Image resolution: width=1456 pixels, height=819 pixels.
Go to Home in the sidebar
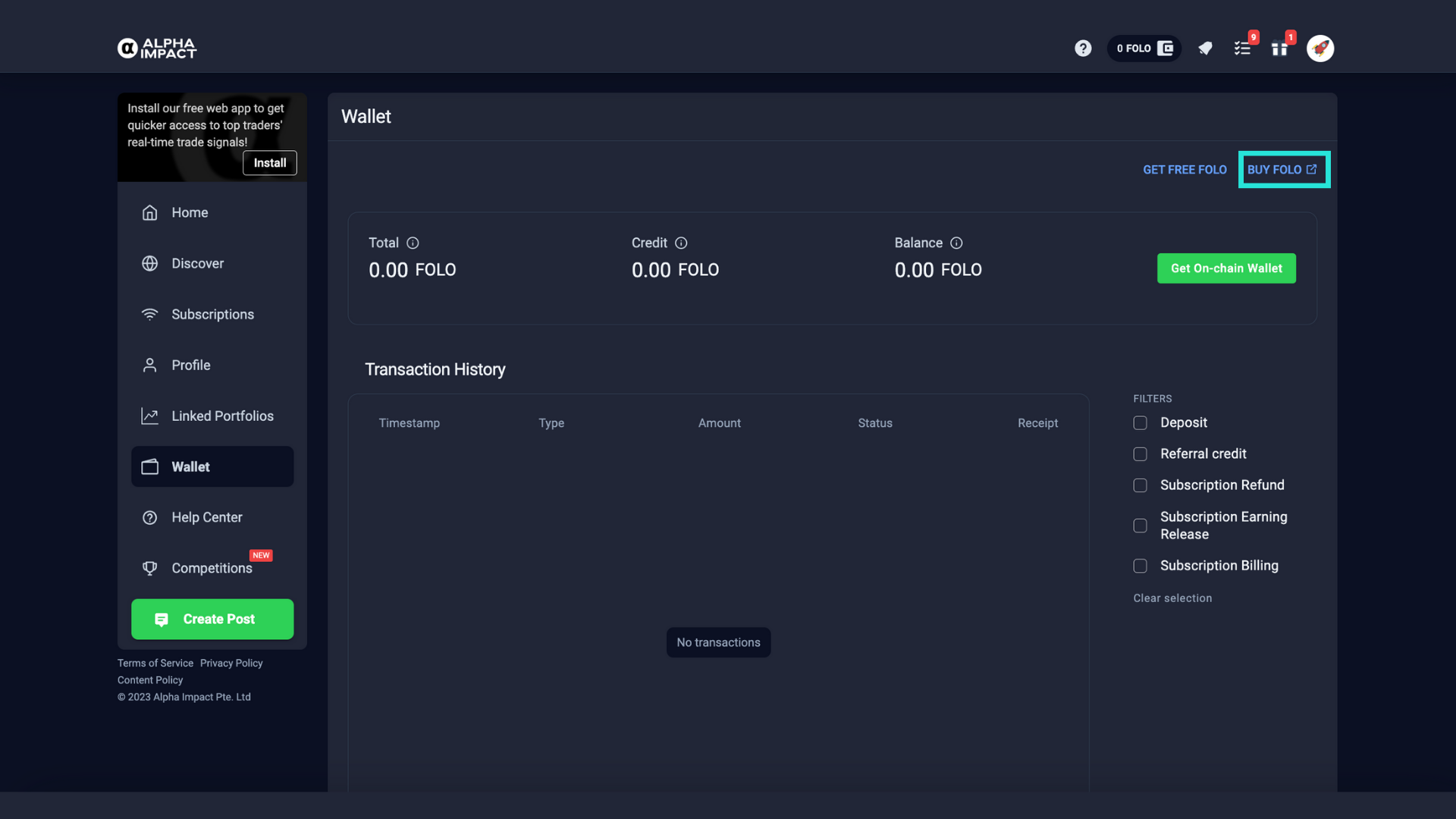[212, 213]
